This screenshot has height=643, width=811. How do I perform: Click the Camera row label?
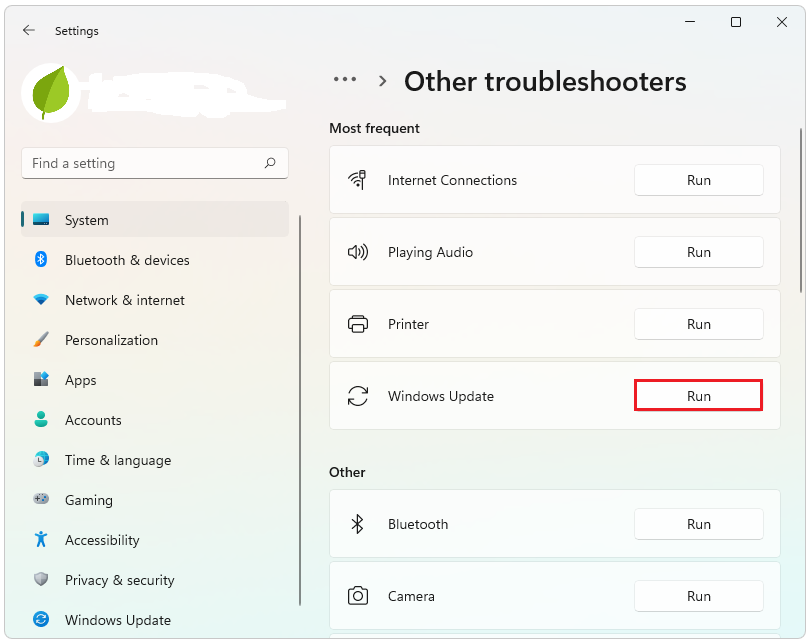[x=411, y=596]
